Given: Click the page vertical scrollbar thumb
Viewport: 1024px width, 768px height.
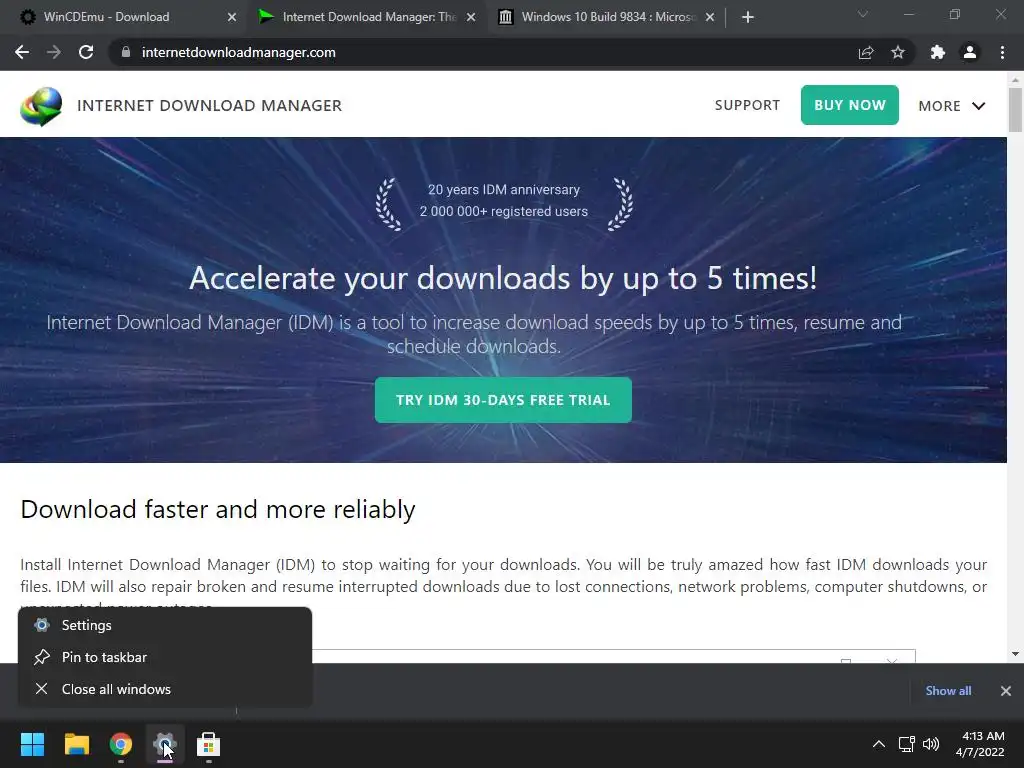Looking at the screenshot, I should tap(1015, 110).
